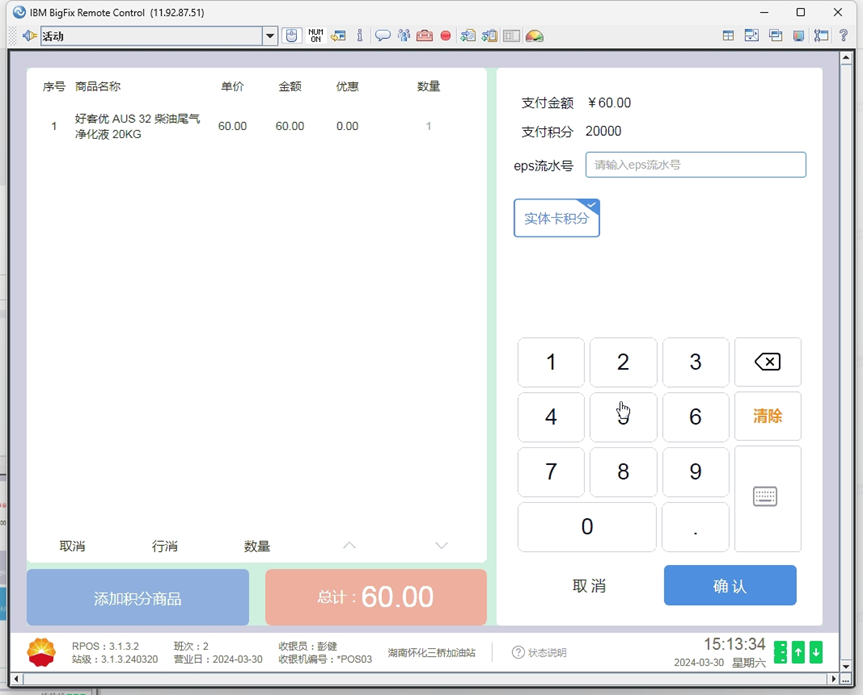
Task: Click the backspace key on the keypad
Action: pyautogui.click(x=767, y=362)
